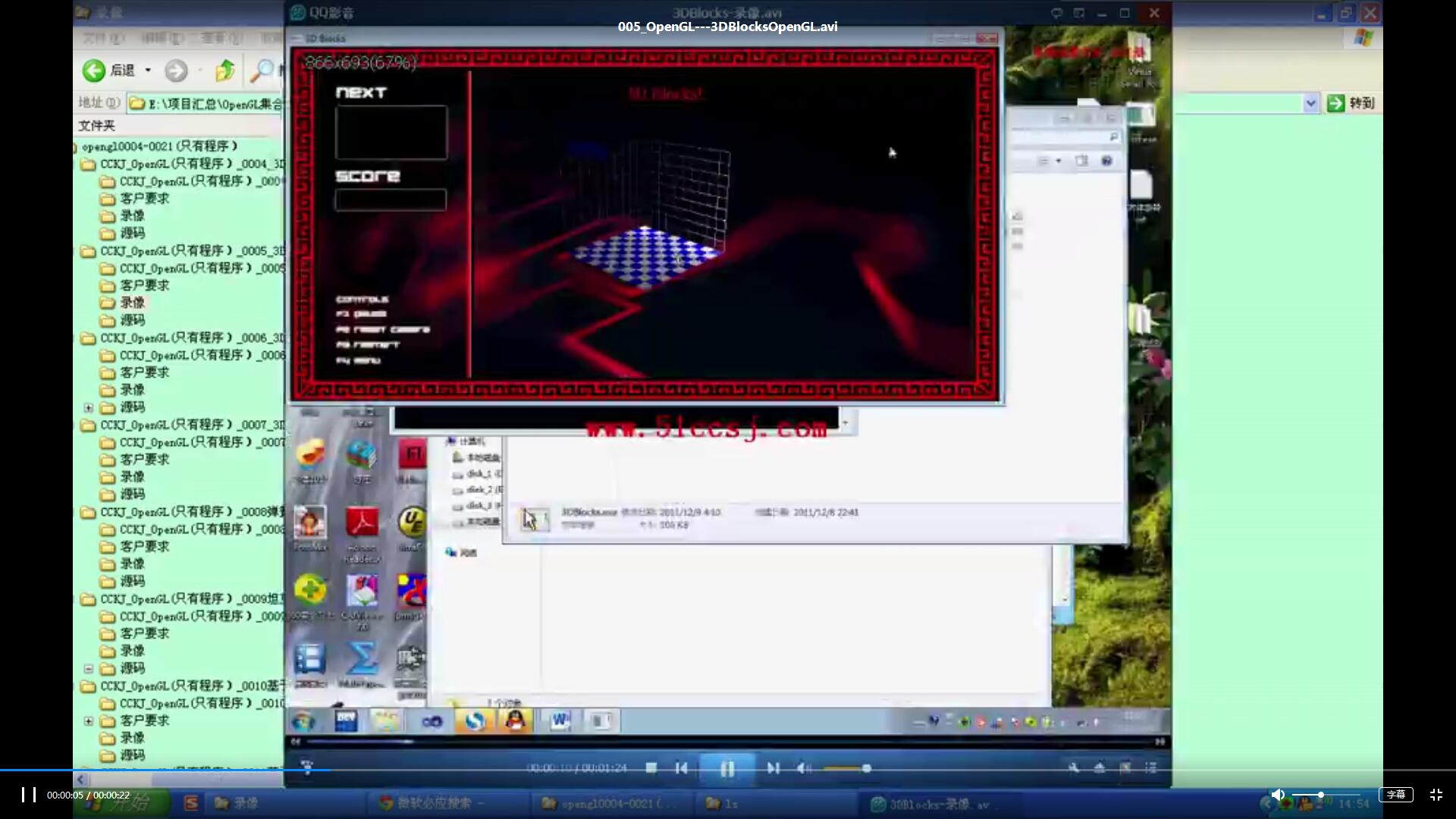The width and height of the screenshot is (1456, 819).
Task: Open QQ影音 feedback bubble icon
Action: point(1056,13)
